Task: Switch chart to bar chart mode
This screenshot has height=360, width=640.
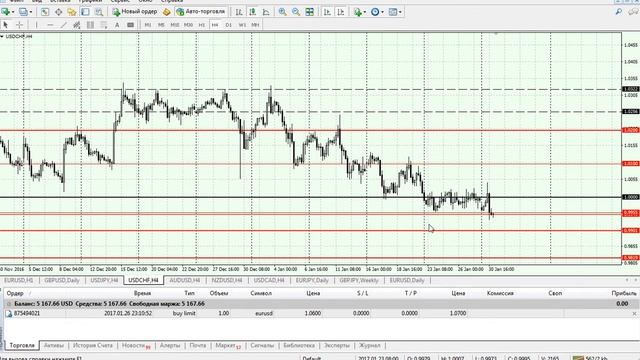Action: [239, 12]
